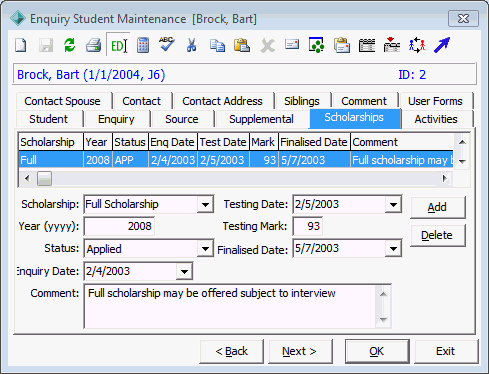Click the table with red arrow icon

pos(392,45)
